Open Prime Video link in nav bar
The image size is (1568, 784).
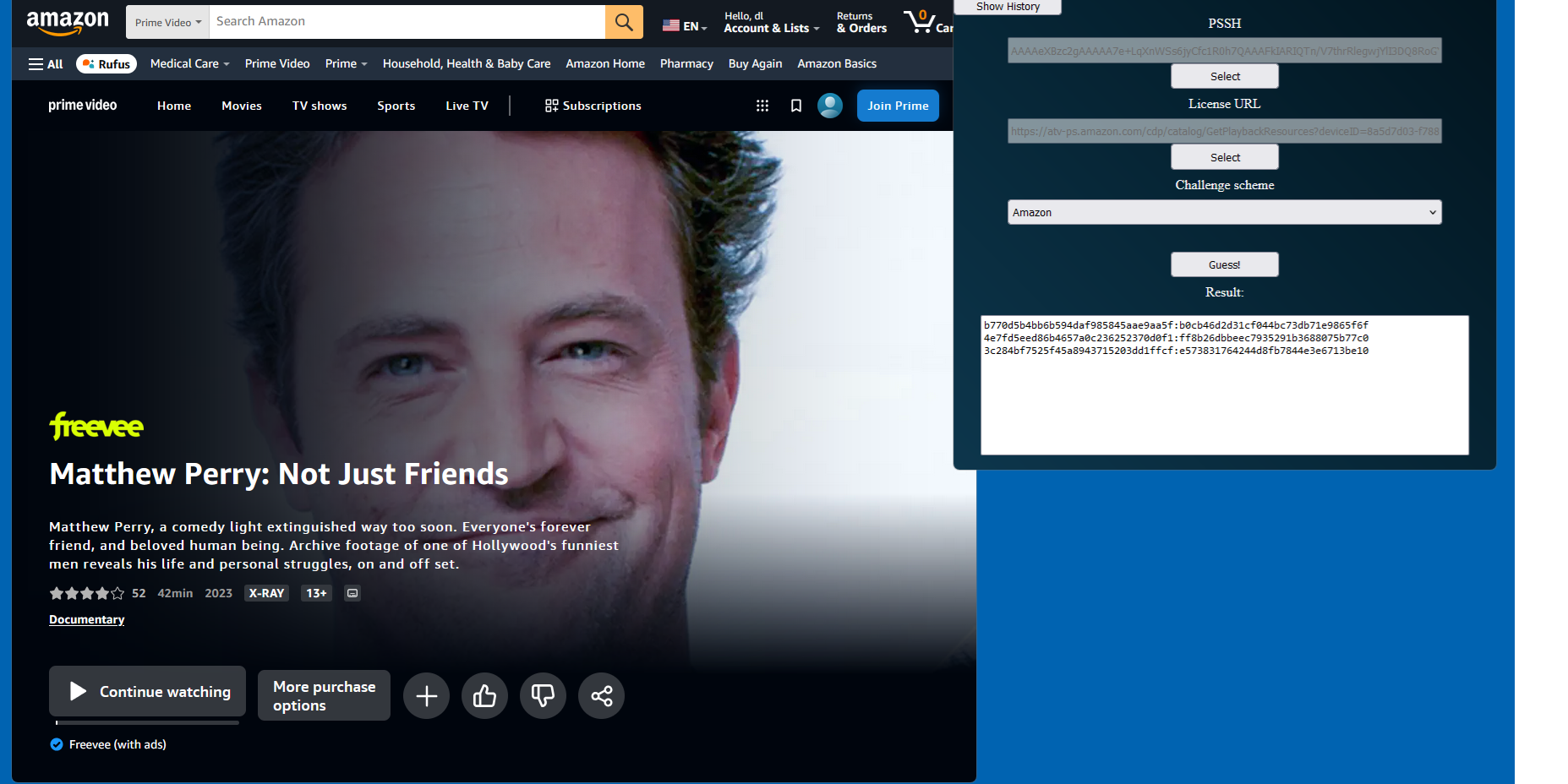[277, 64]
